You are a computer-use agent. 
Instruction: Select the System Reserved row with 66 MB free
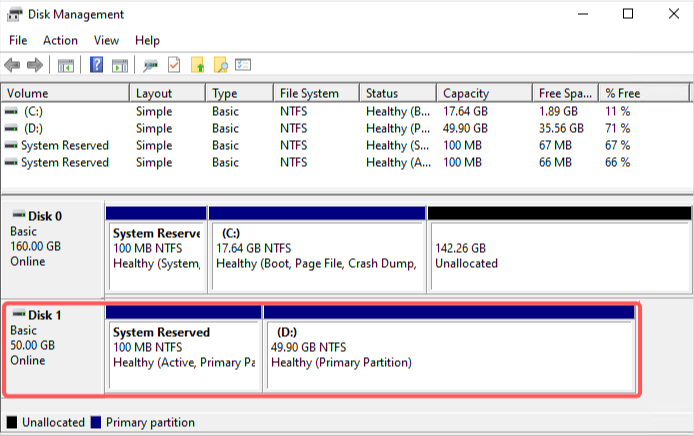click(346, 162)
